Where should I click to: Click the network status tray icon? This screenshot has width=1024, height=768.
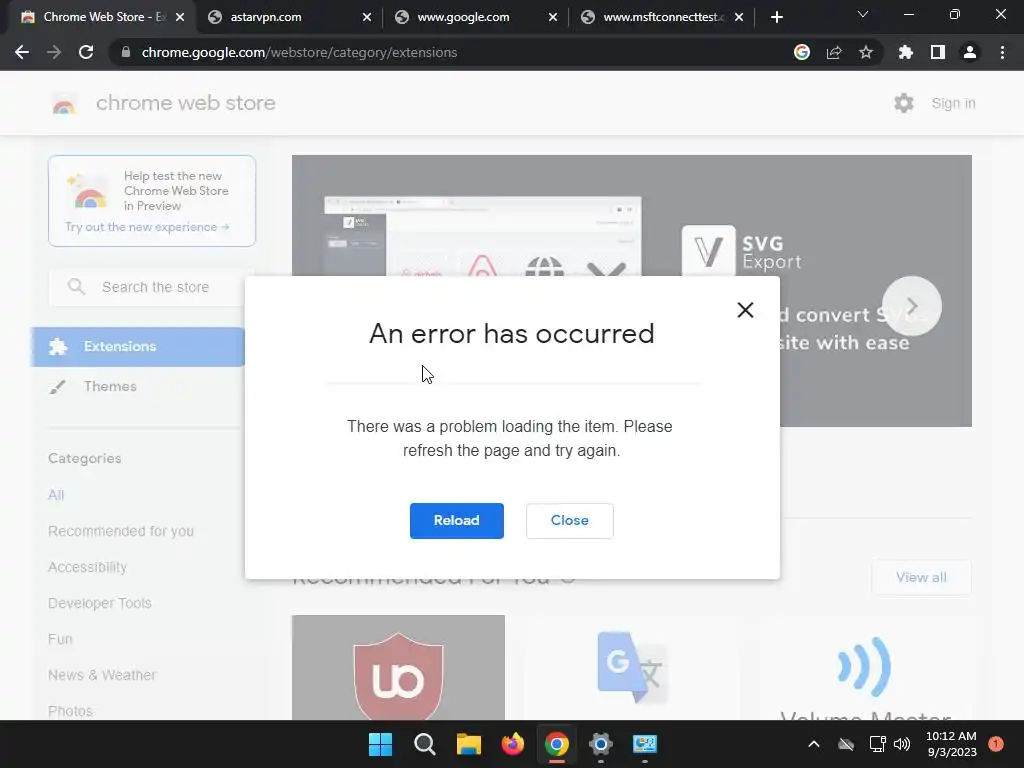coord(877,744)
